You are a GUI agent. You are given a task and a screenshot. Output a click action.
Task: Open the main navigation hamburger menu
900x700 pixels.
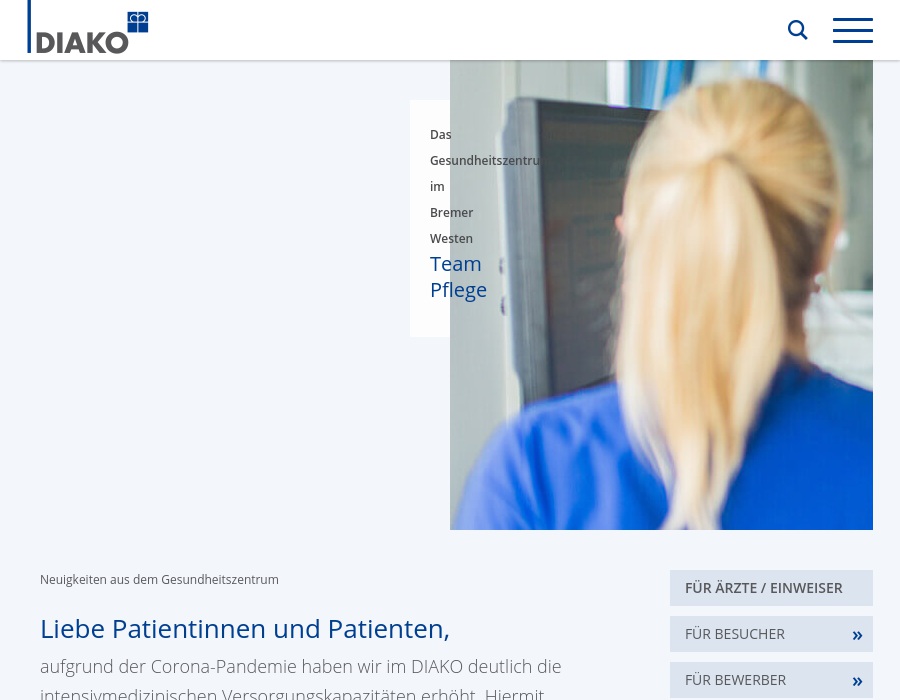pos(852,30)
